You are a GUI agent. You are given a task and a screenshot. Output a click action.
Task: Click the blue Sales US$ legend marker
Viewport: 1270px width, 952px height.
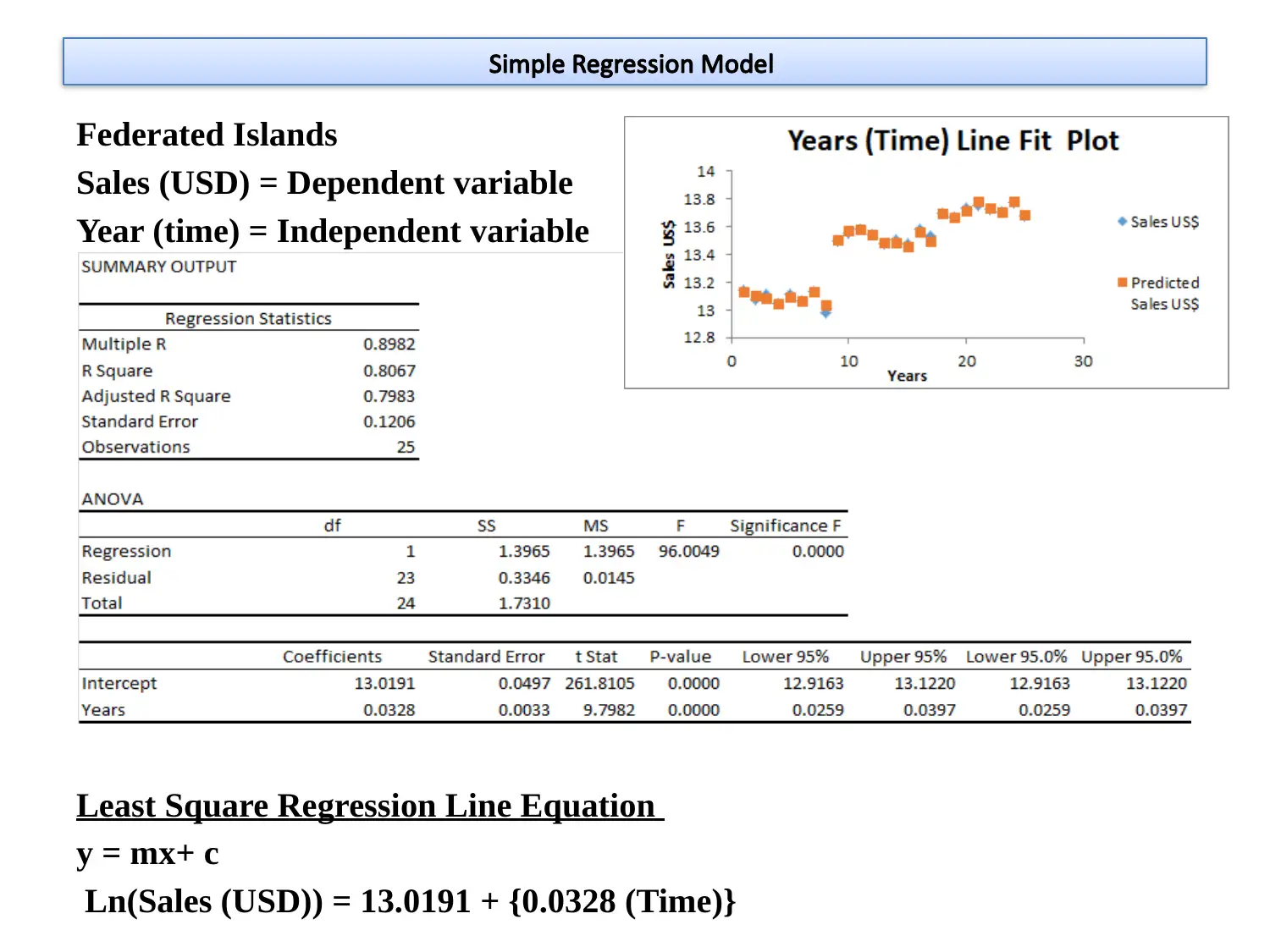(1123, 222)
